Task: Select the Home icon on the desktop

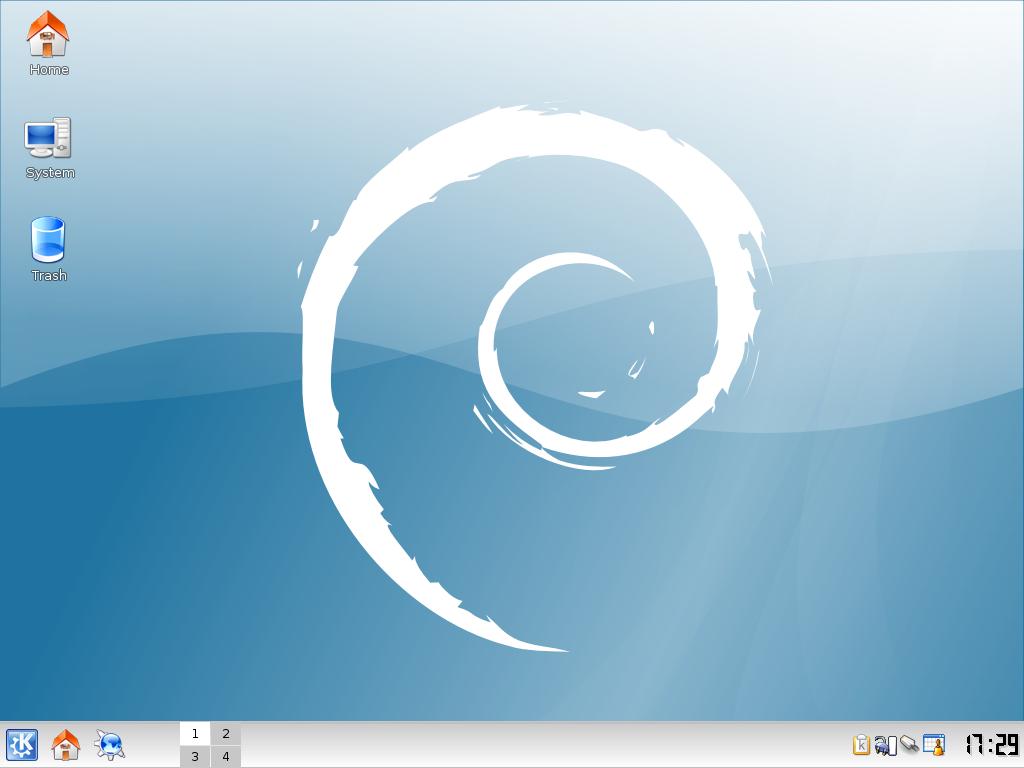Action: pos(48,35)
